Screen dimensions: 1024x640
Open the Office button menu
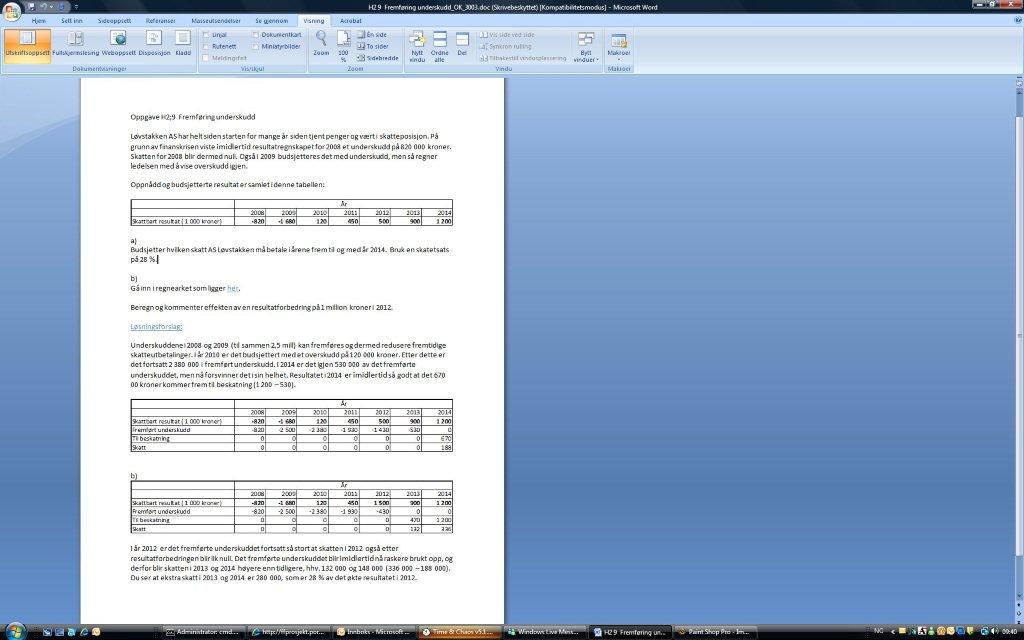(11, 9)
